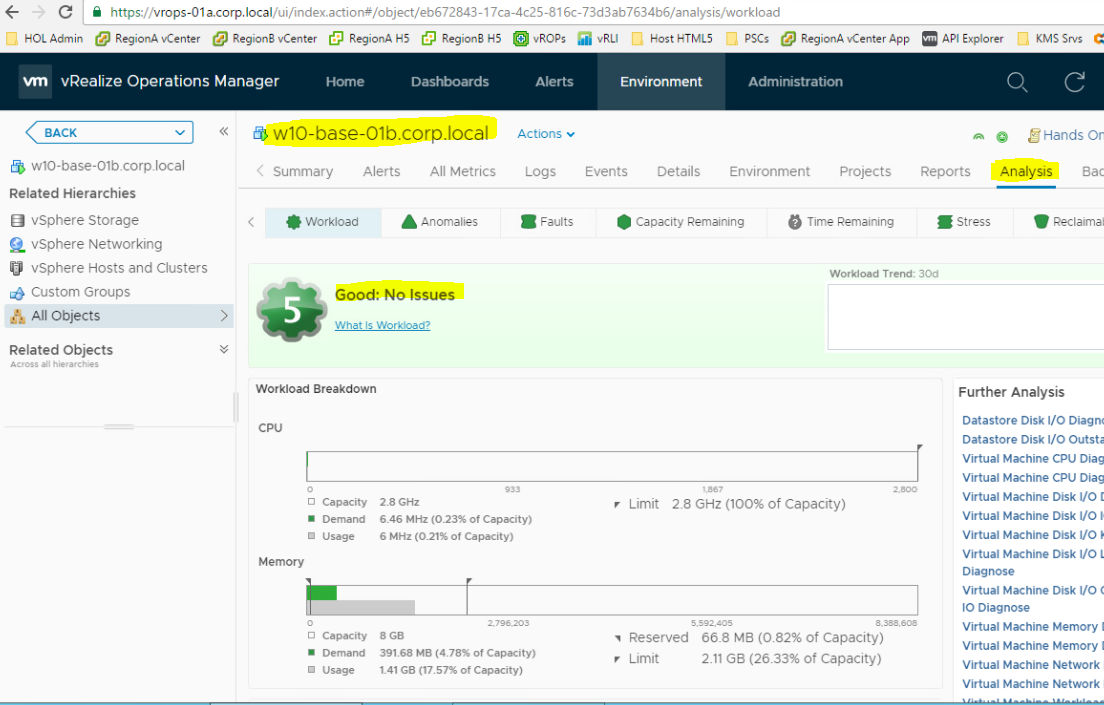Expand the All Objects chevron

[x=224, y=316]
